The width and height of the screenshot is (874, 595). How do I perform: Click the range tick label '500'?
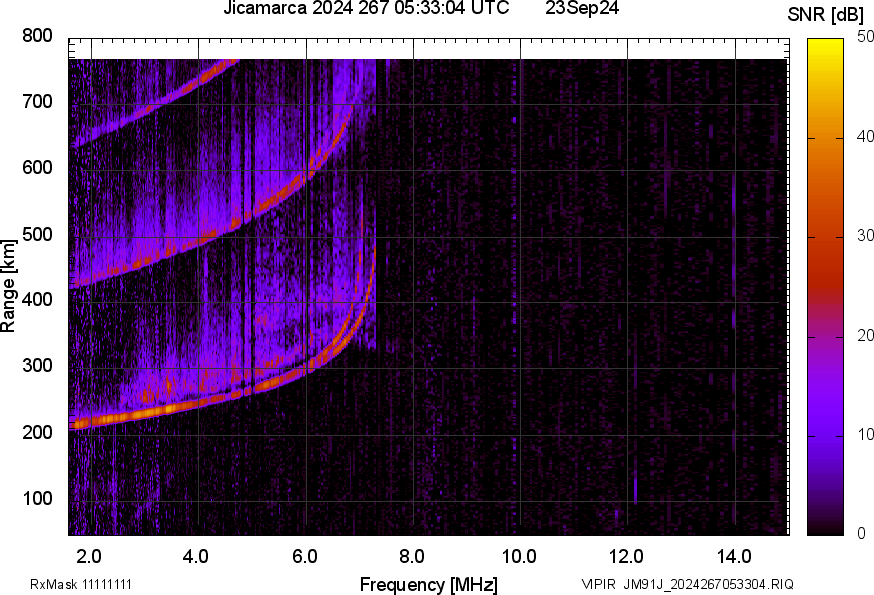tap(37, 234)
